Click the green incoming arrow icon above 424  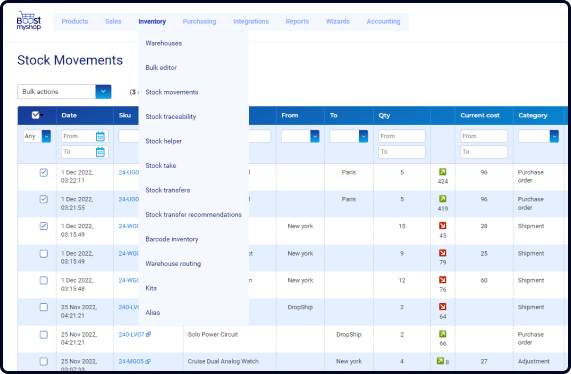(x=442, y=172)
